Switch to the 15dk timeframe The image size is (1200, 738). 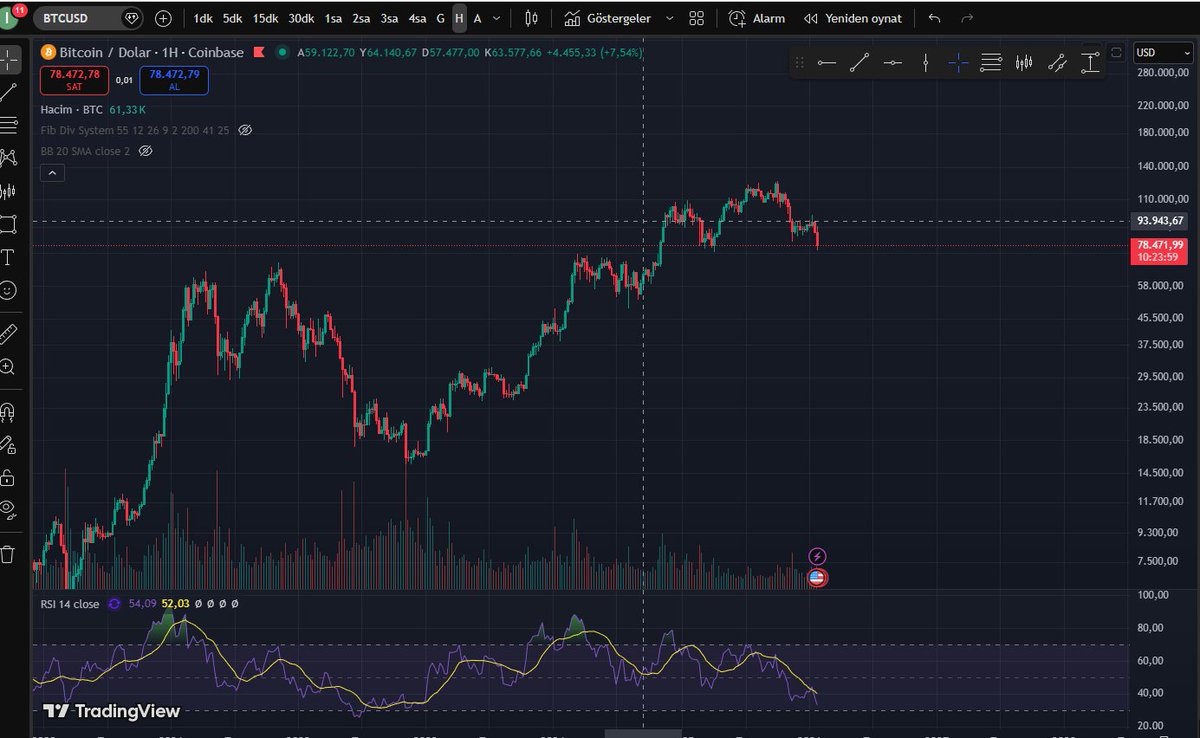click(265, 18)
